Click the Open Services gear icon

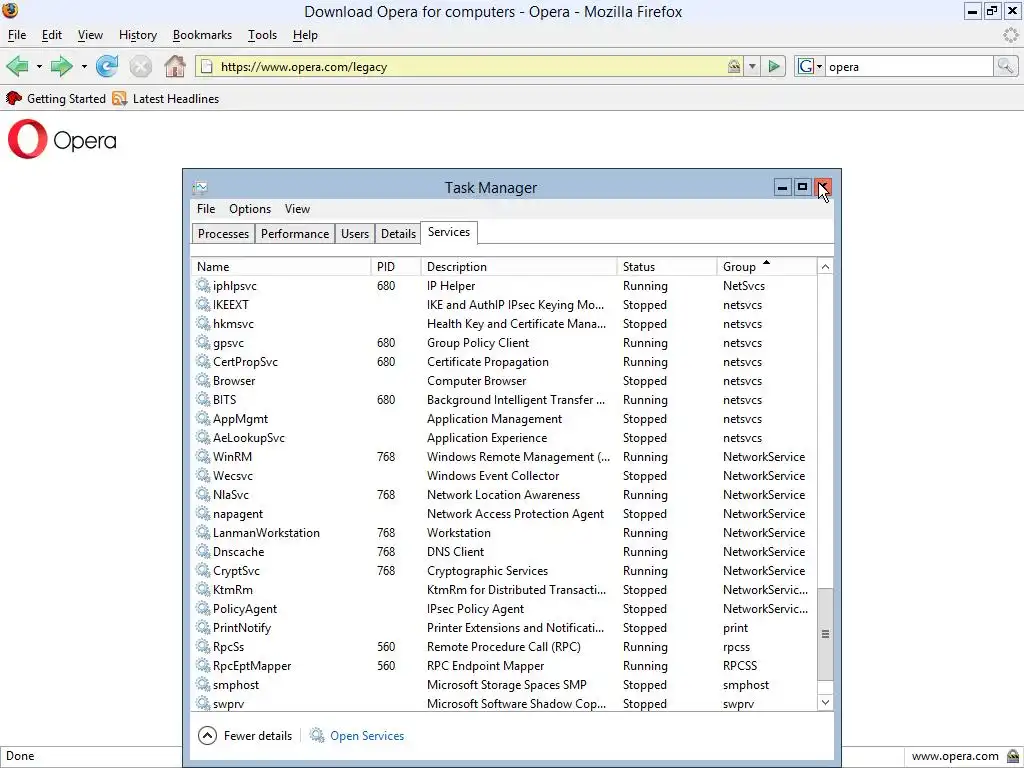coord(317,735)
